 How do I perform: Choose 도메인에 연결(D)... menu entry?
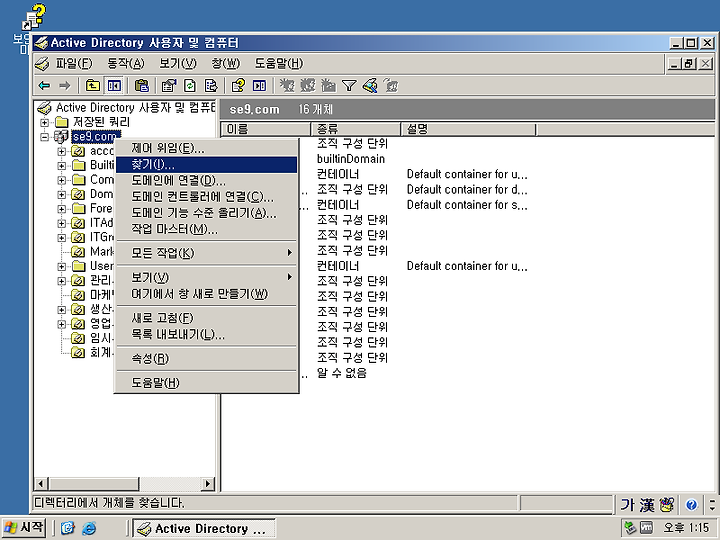[x=206, y=180]
